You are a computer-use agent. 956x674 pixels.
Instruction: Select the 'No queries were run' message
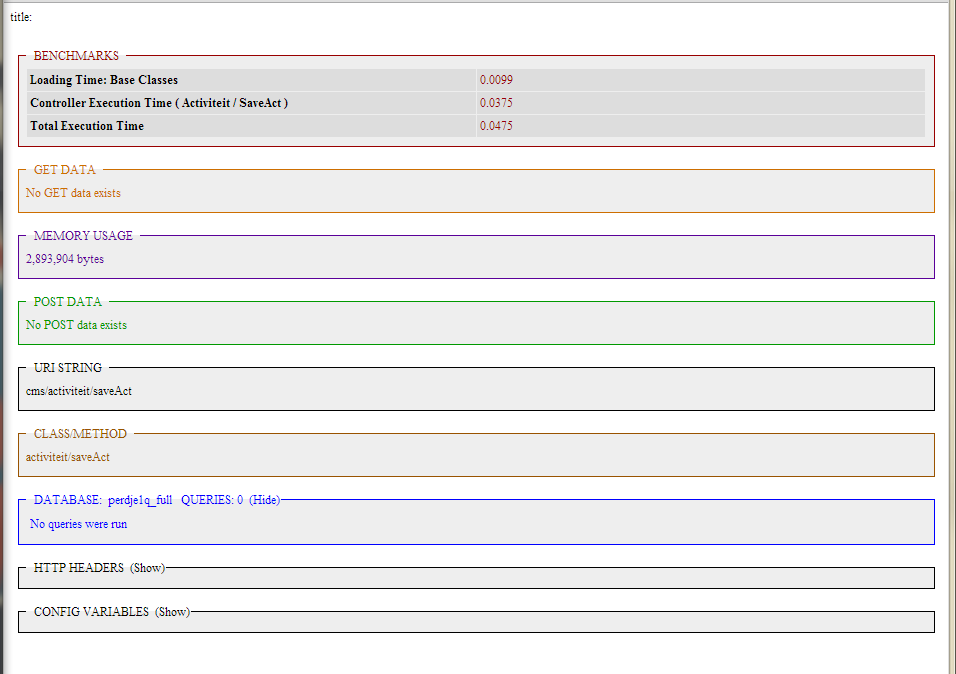[x=79, y=524]
